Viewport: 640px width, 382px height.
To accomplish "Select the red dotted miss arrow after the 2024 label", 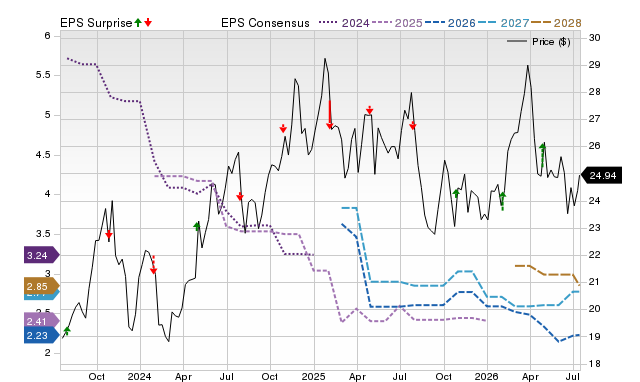I will 153,265.
